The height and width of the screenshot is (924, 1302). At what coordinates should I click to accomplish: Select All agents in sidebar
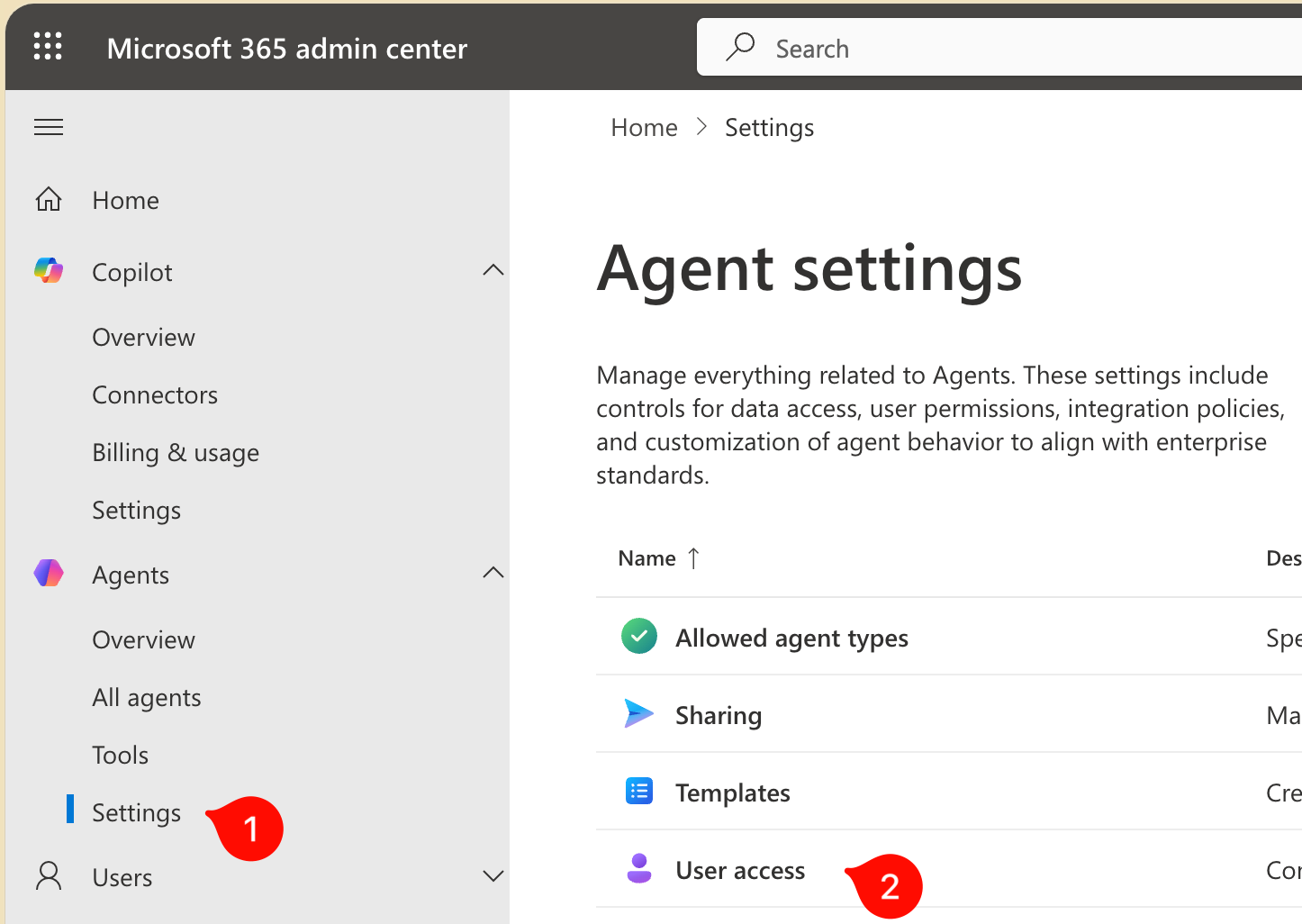click(147, 697)
